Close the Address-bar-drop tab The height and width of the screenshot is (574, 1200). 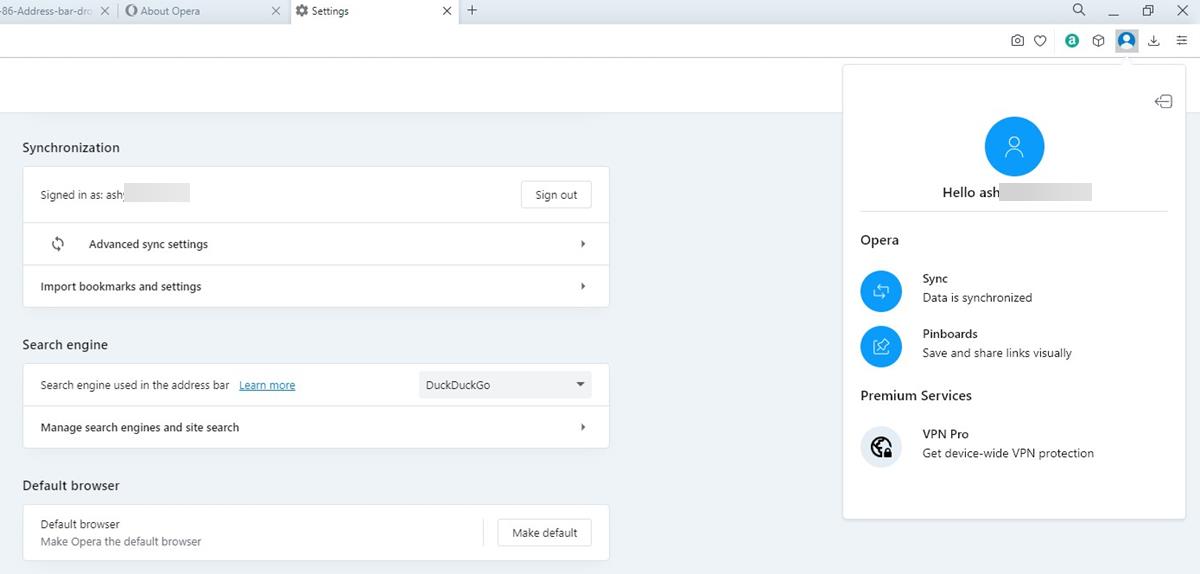click(x=105, y=11)
